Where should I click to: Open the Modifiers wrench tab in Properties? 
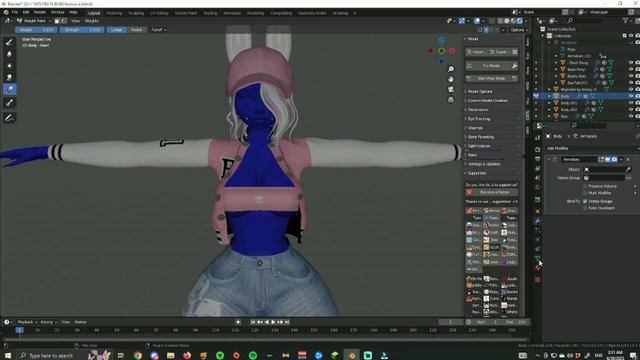click(538, 221)
